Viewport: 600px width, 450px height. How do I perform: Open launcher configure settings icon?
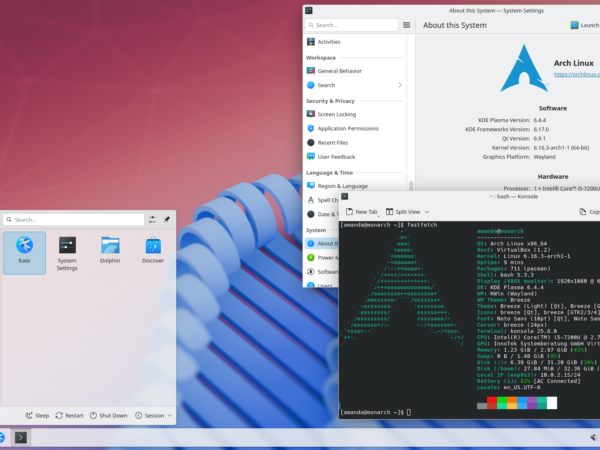tap(152, 220)
